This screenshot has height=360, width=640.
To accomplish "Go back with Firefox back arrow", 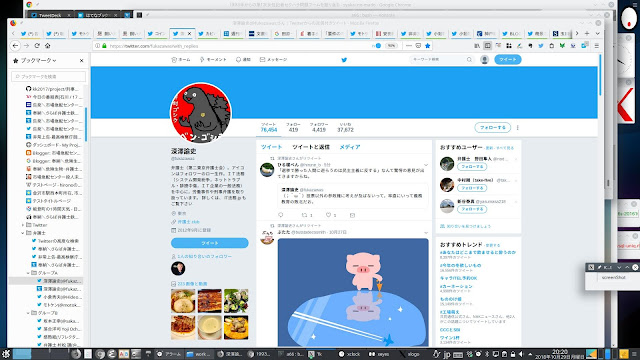I will pos(16,46).
